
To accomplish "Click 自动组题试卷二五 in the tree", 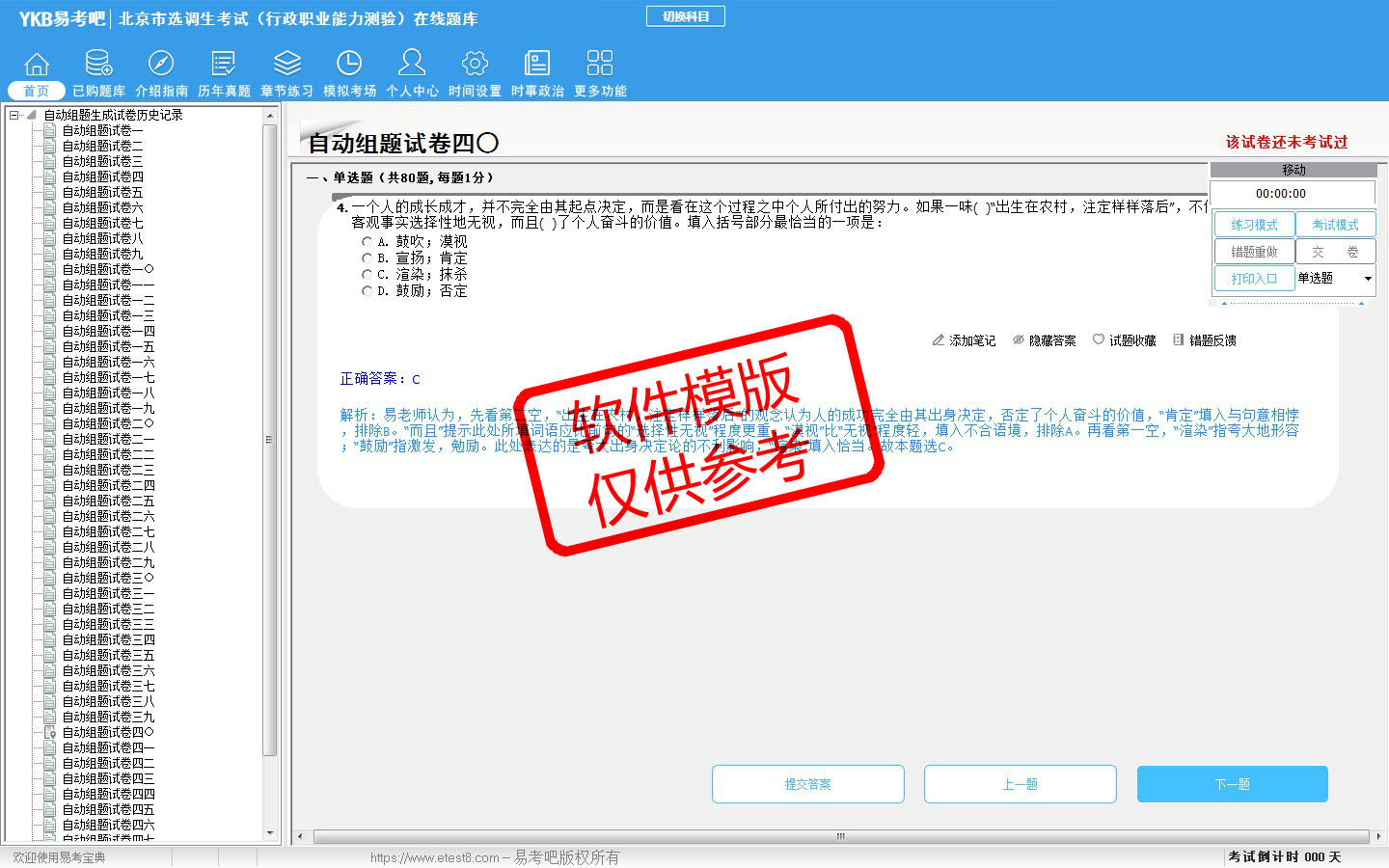I will [108, 501].
